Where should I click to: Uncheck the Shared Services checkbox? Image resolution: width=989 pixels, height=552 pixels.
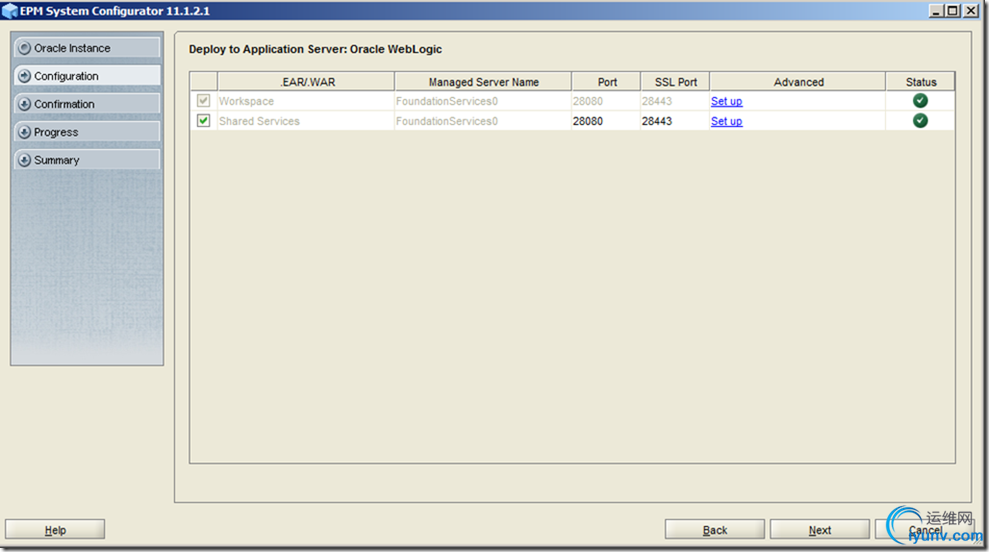coord(203,120)
